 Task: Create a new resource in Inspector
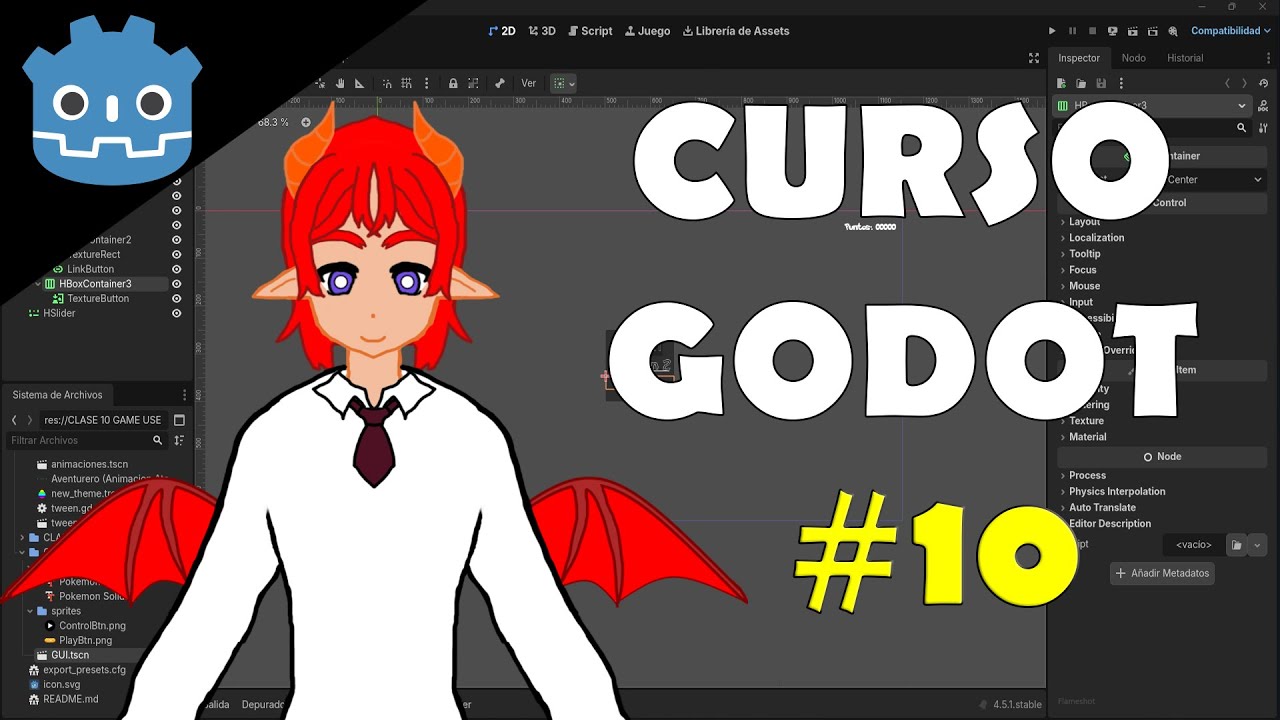tap(1061, 83)
